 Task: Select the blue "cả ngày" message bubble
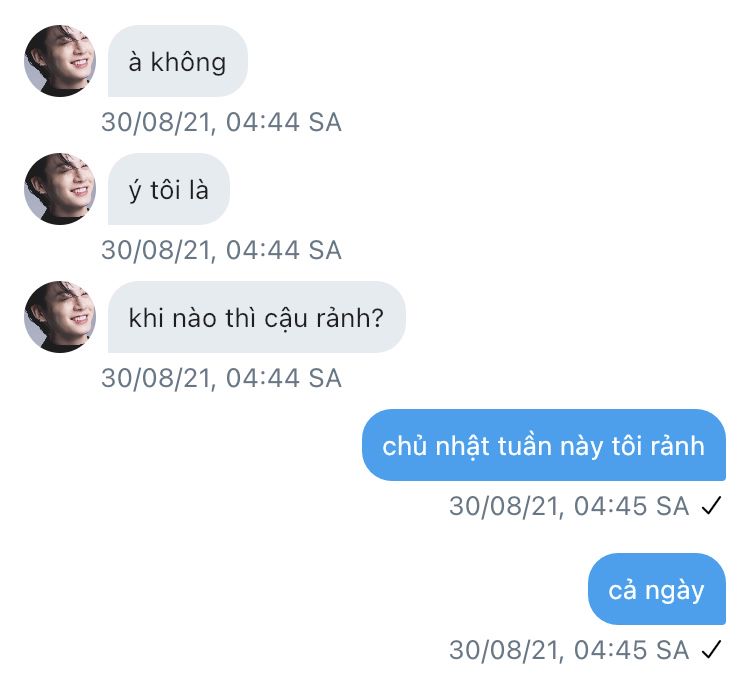pyautogui.click(x=656, y=590)
